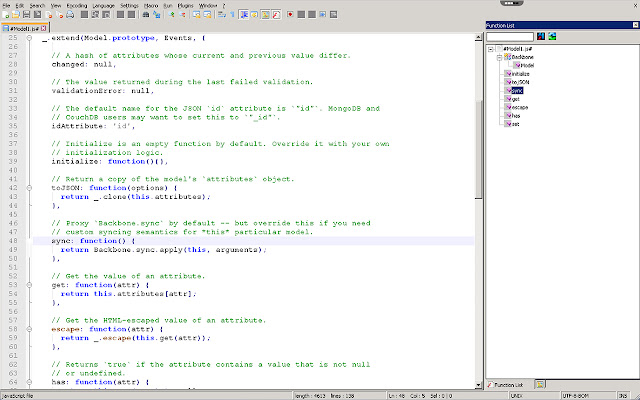Click the Undo toolbar icon
Viewport: 640px width, 400px height.
(x=120, y=15)
